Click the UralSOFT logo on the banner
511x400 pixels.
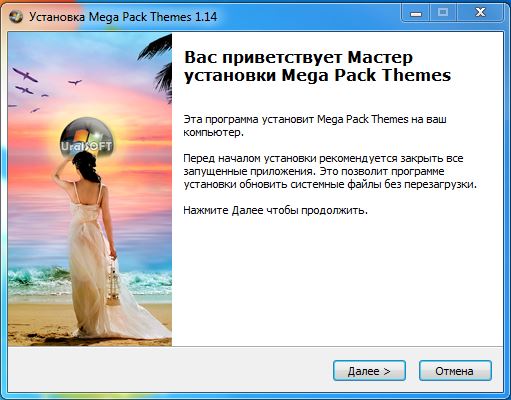(87, 138)
